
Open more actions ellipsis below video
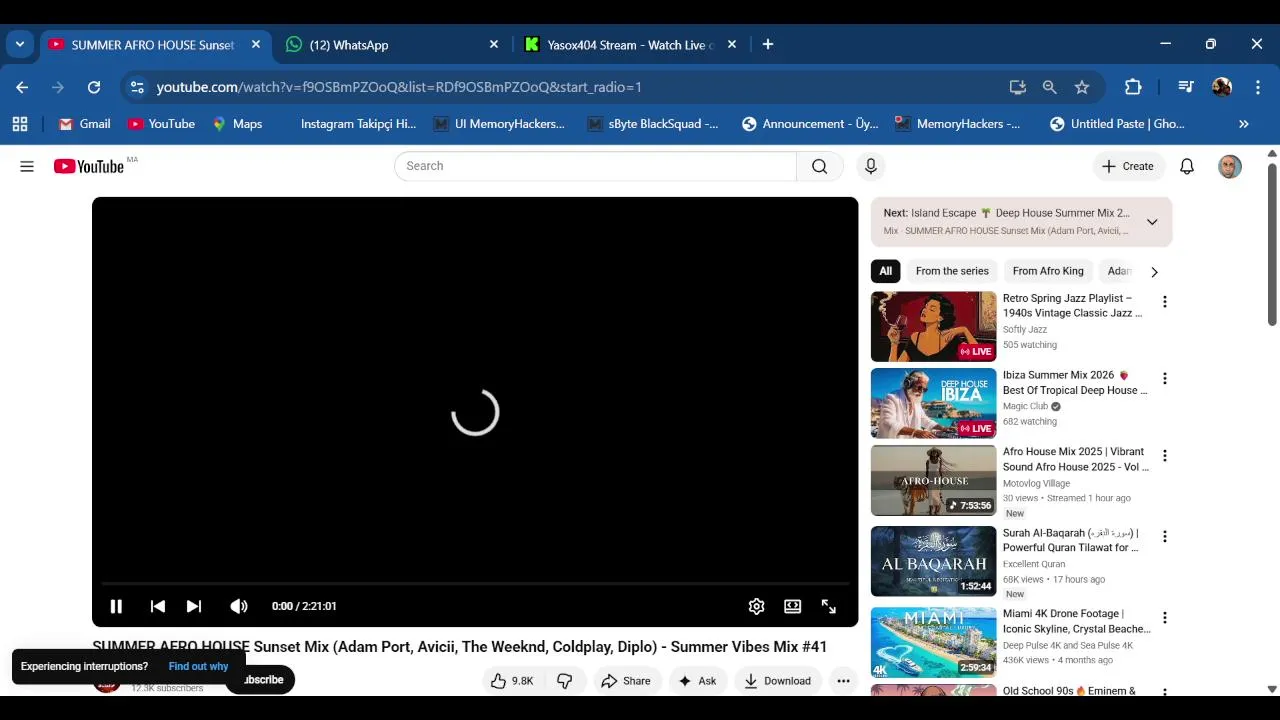pos(844,681)
